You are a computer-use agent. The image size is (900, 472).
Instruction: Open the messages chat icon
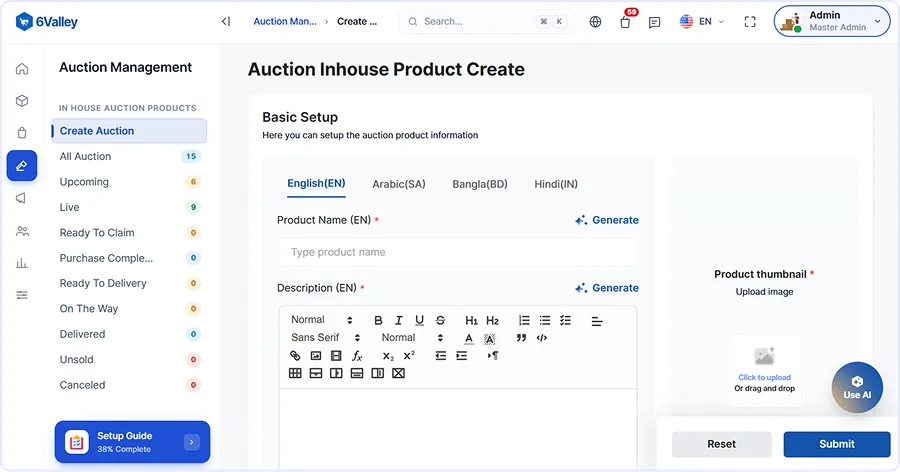[654, 22]
